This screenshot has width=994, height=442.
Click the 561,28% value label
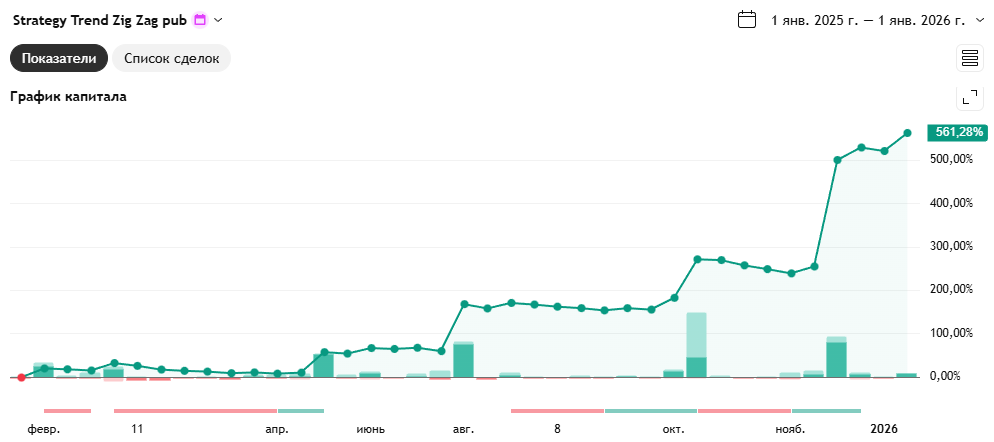coord(959,132)
